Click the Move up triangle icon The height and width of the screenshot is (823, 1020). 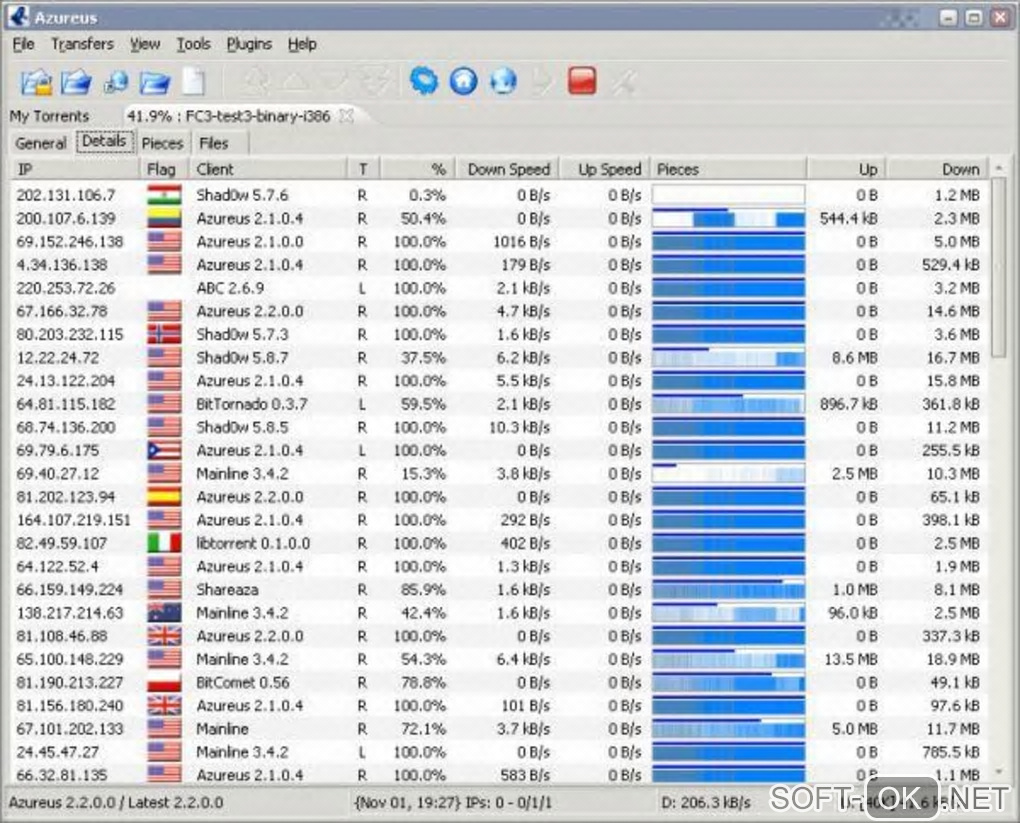(294, 82)
